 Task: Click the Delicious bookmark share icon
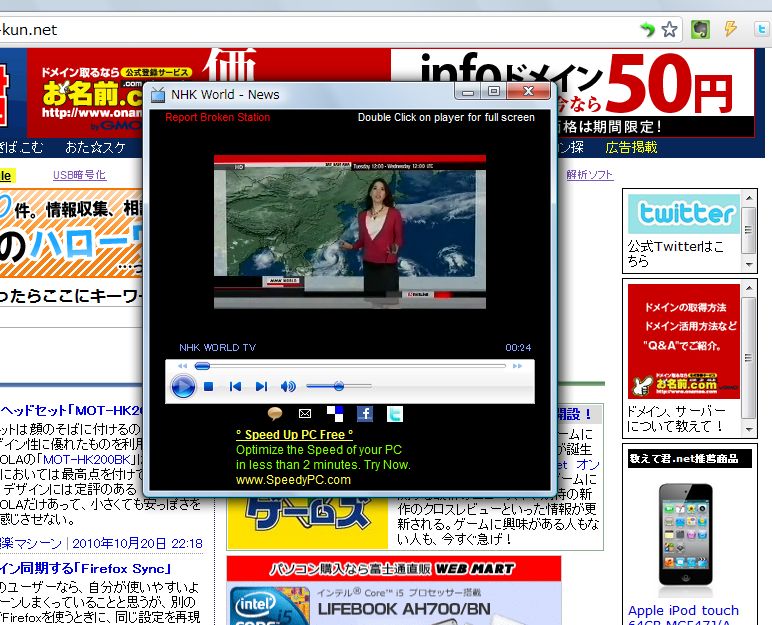[x=335, y=414]
